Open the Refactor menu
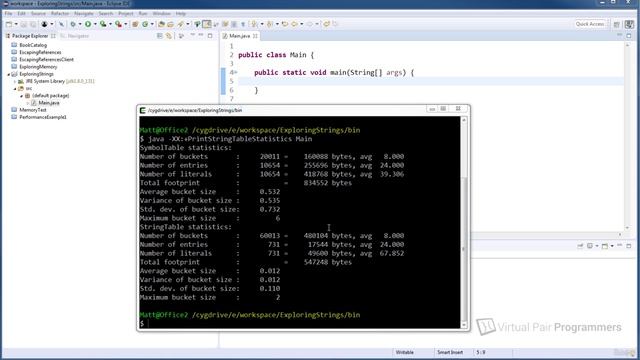Viewport: 640px width, 360px height. pyautogui.click(x=60, y=13)
